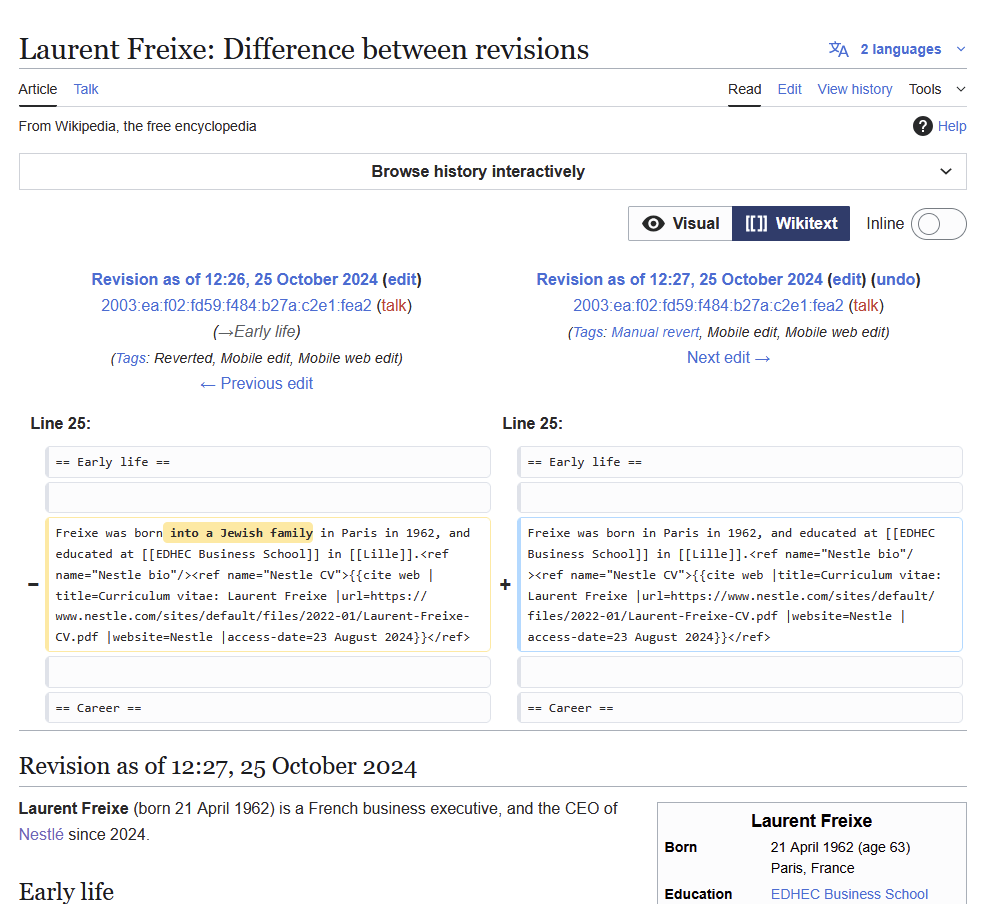Click the language translate icon
Viewport: 992px width, 904px height.
click(x=838, y=49)
